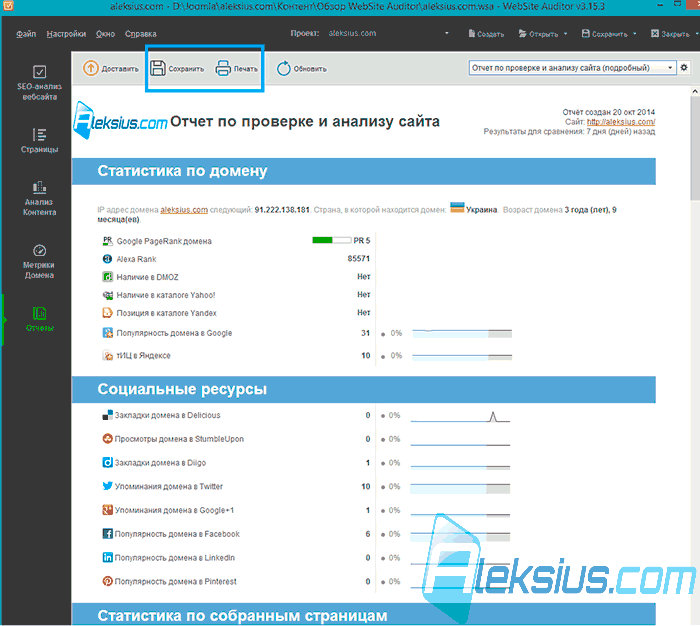Follow the http://aleksius.com/ site link
Viewport: 700px width, 626px height.
pyautogui.click(x=621, y=121)
